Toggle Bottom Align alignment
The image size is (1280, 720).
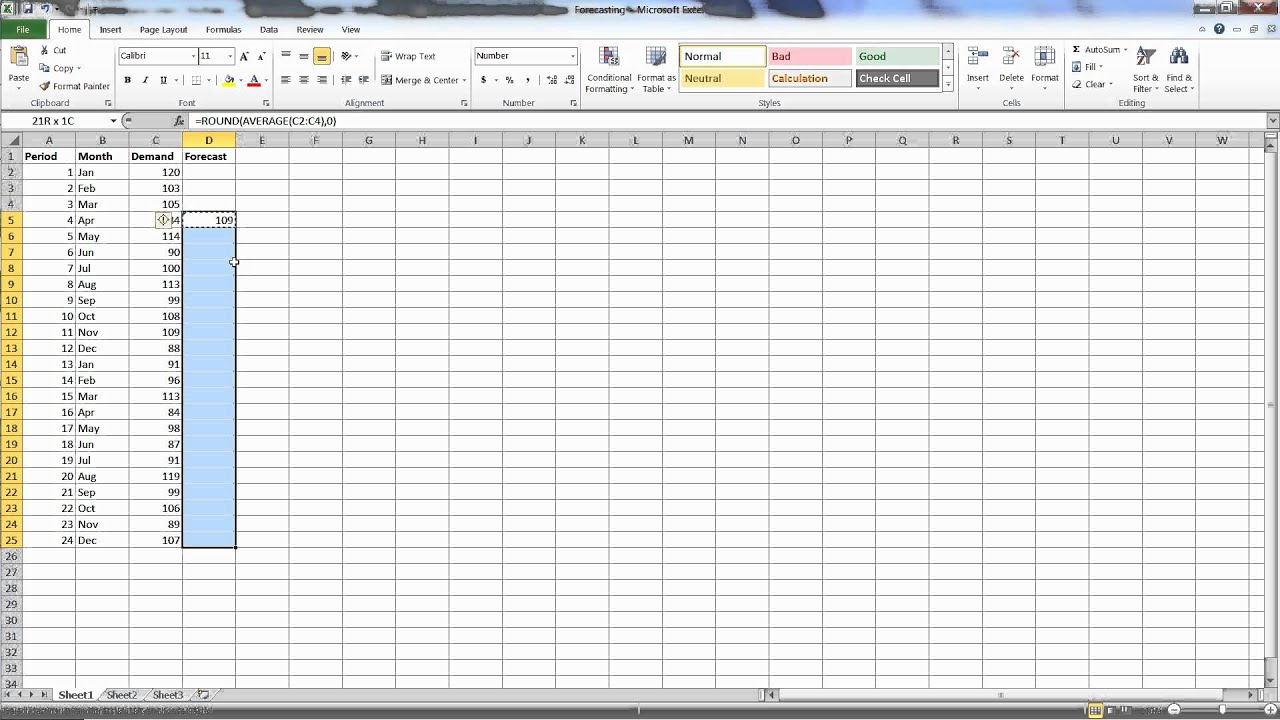322,56
